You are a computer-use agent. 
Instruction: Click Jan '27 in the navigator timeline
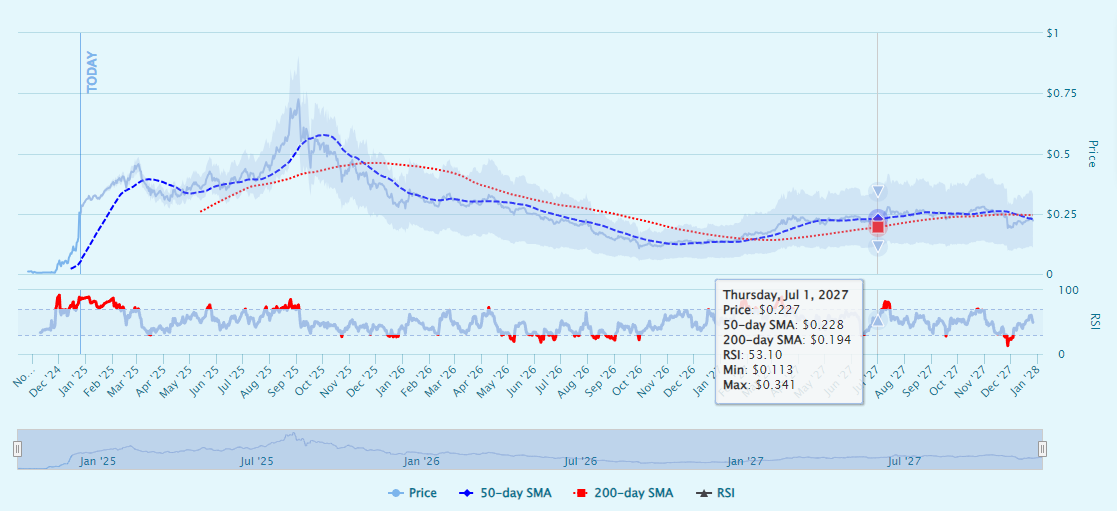click(746, 461)
